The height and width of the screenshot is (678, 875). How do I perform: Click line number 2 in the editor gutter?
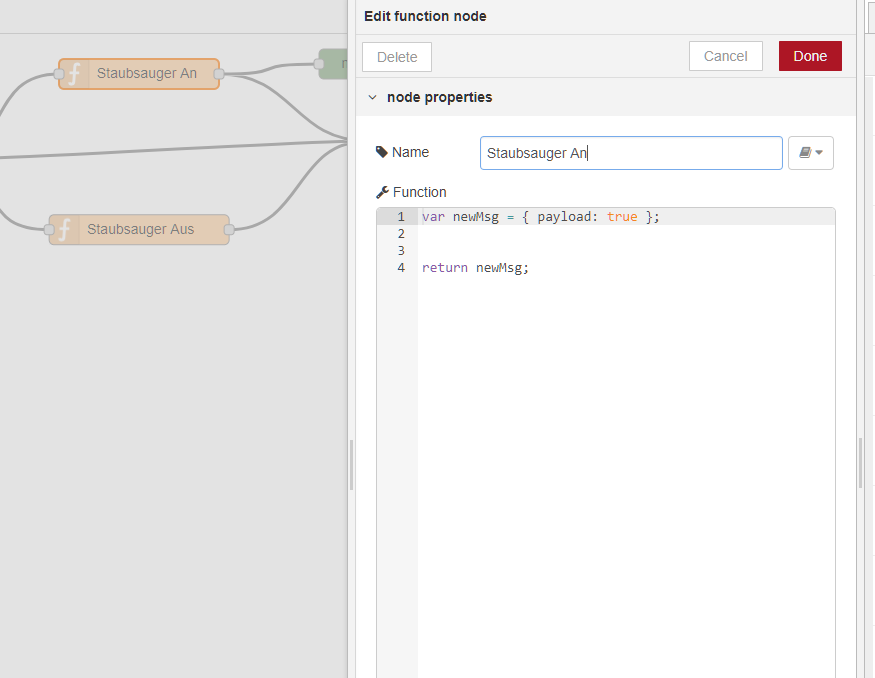click(401, 234)
